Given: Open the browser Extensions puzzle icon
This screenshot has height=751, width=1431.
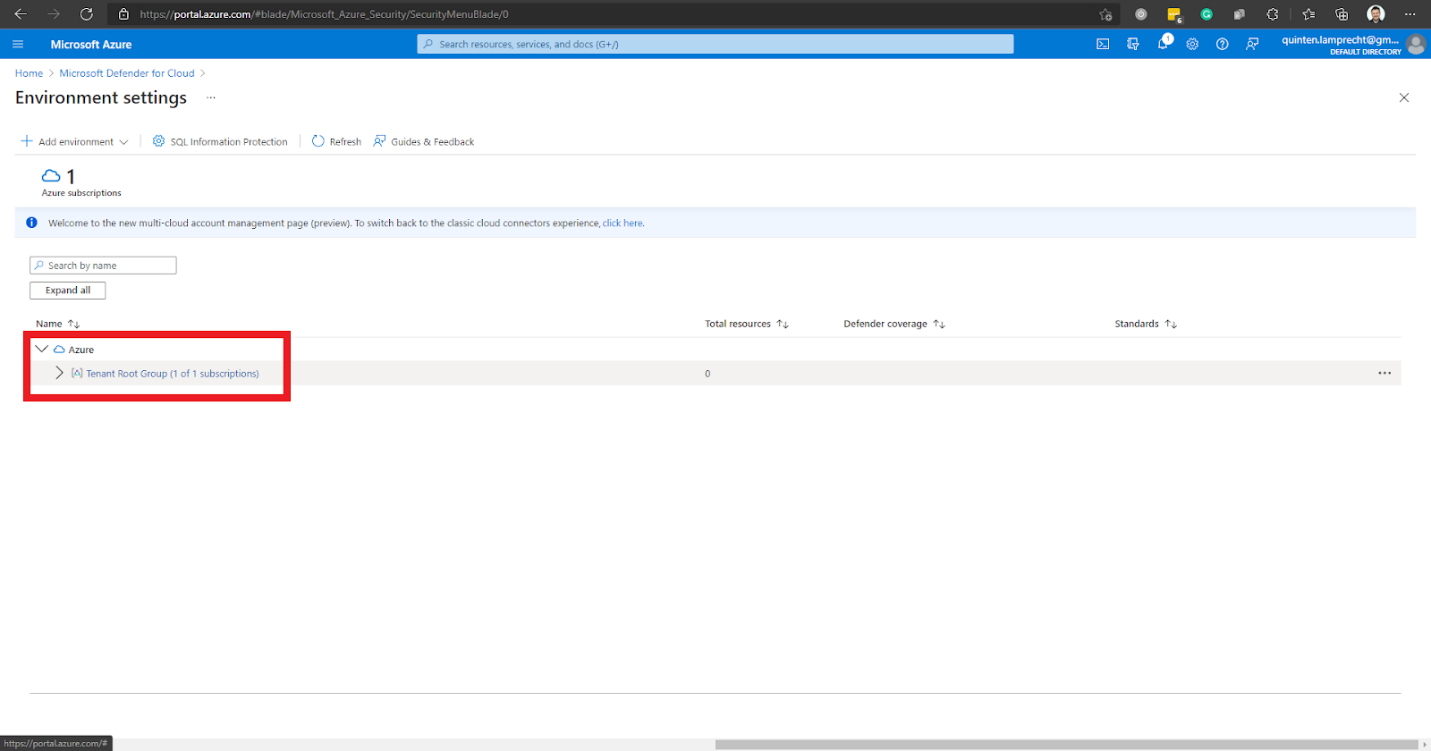Looking at the screenshot, I should (1272, 15).
